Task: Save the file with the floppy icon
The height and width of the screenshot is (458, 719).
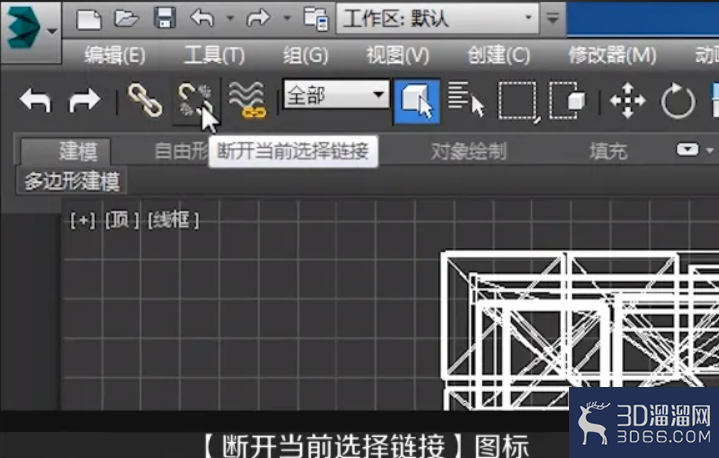Action: (x=164, y=19)
